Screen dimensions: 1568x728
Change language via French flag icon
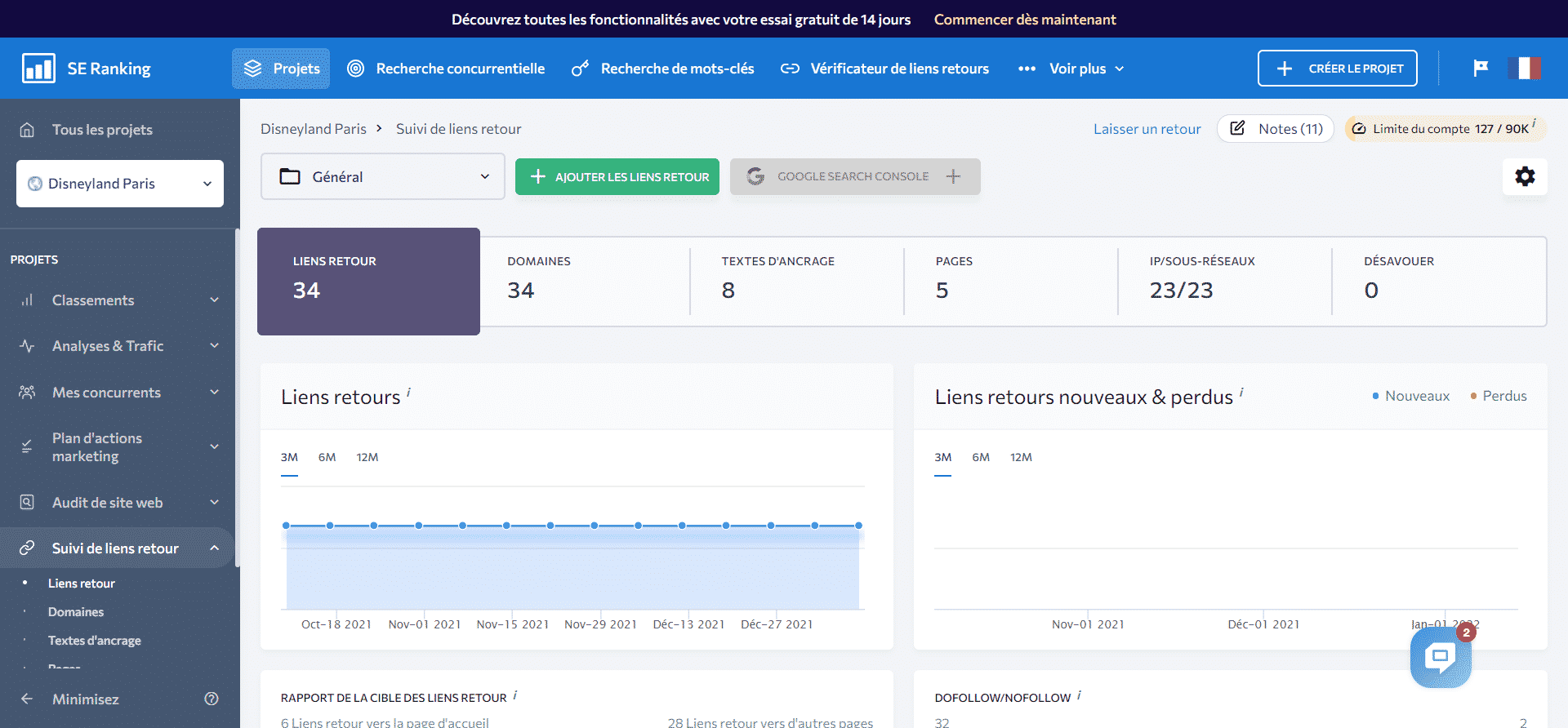point(1524,69)
